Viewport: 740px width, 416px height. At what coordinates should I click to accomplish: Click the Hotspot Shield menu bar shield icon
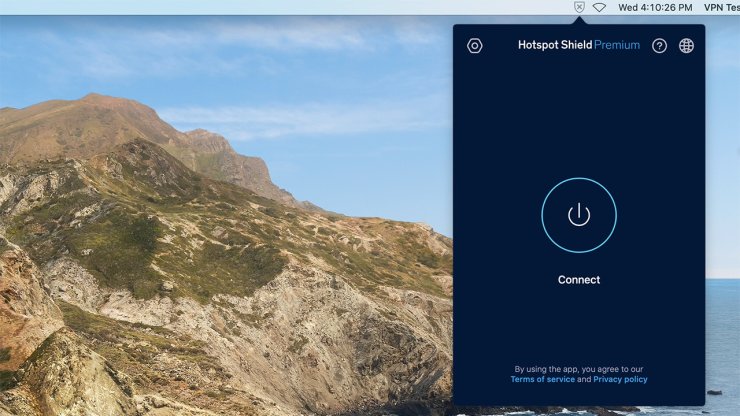[x=579, y=7]
